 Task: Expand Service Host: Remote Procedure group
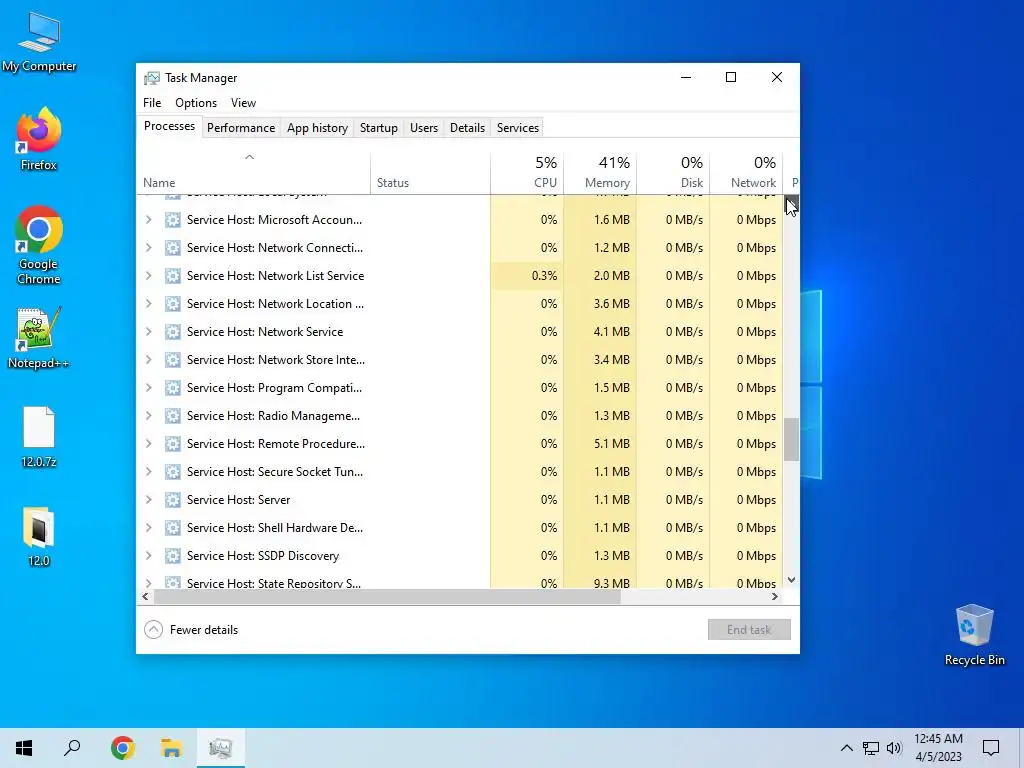pyautogui.click(x=149, y=443)
